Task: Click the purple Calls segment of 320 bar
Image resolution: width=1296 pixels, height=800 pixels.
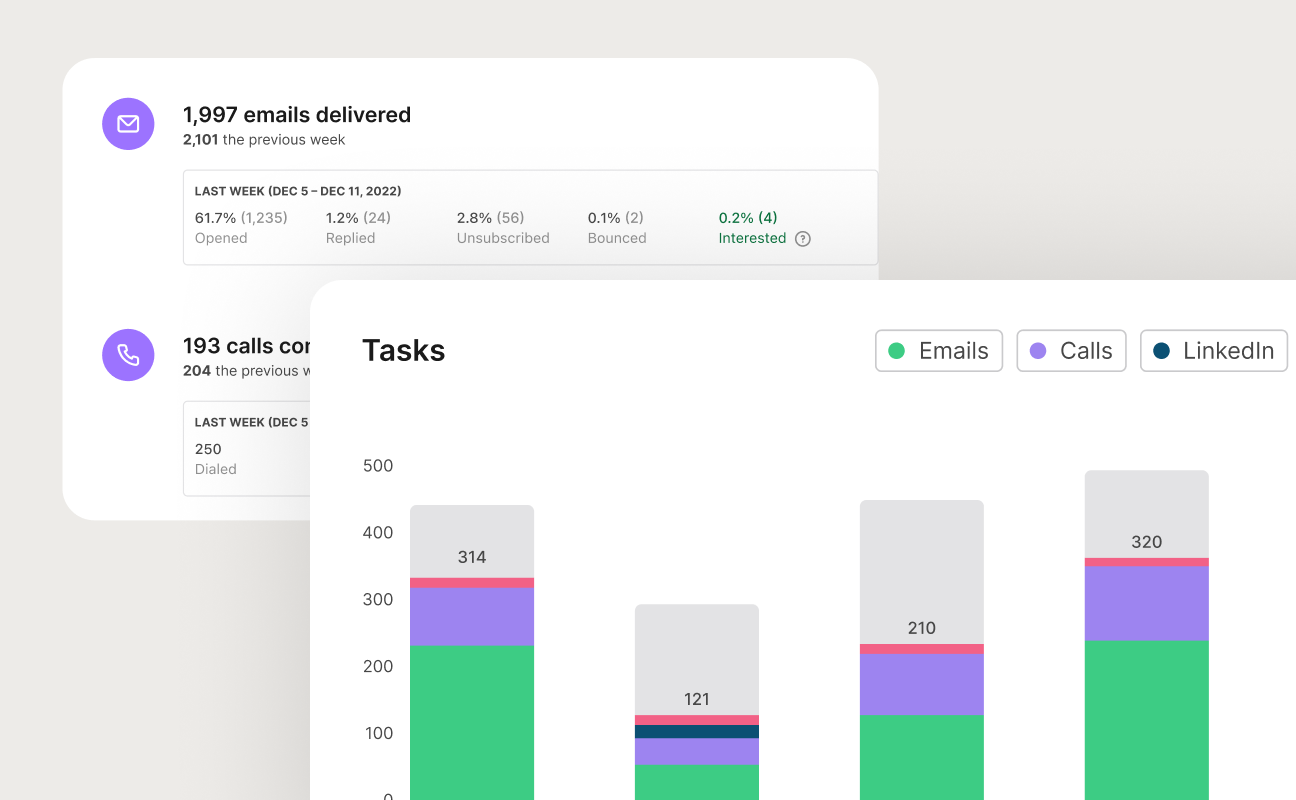Action: point(1146,603)
